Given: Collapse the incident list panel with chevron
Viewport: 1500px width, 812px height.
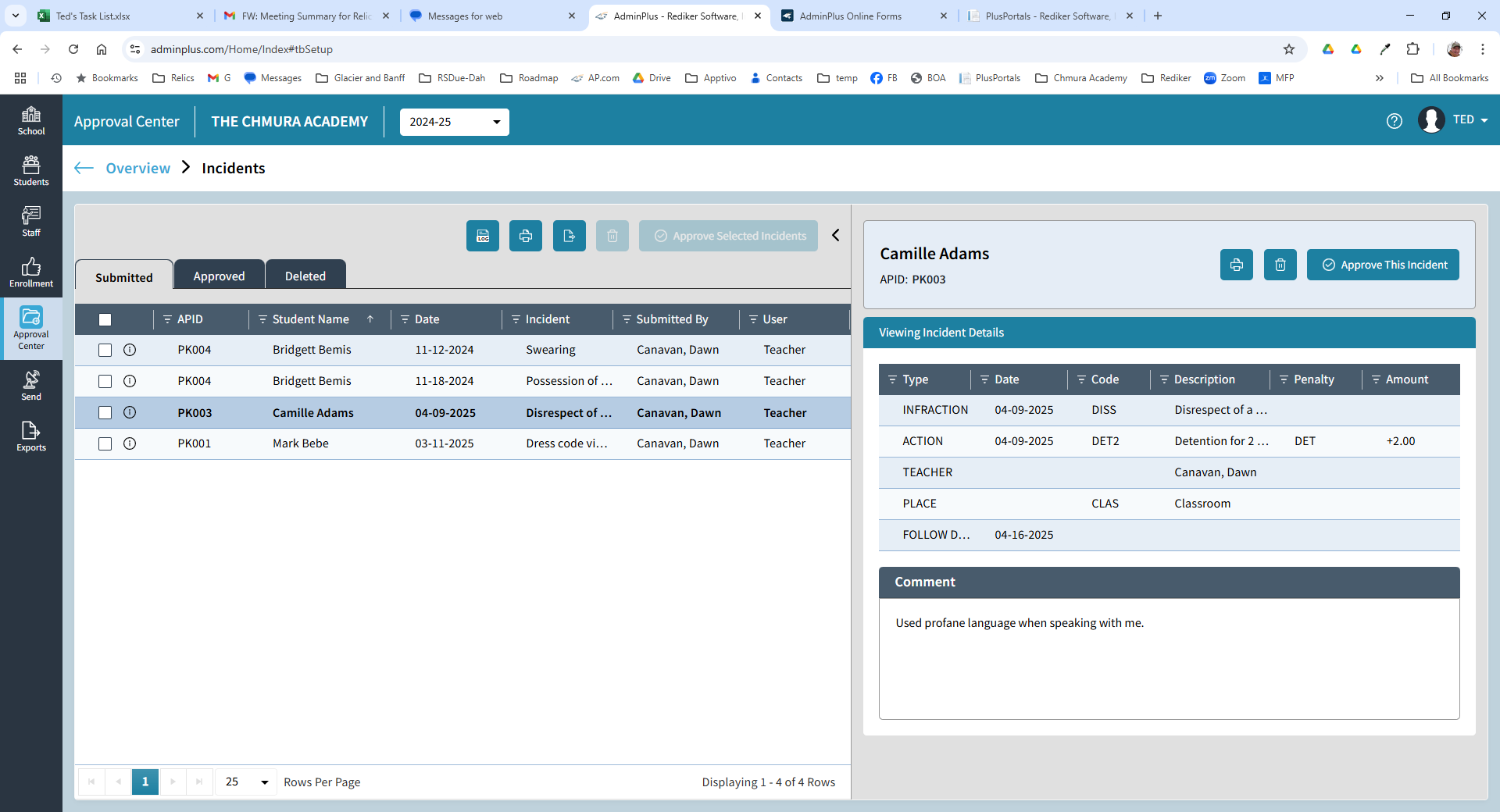Looking at the screenshot, I should point(835,235).
